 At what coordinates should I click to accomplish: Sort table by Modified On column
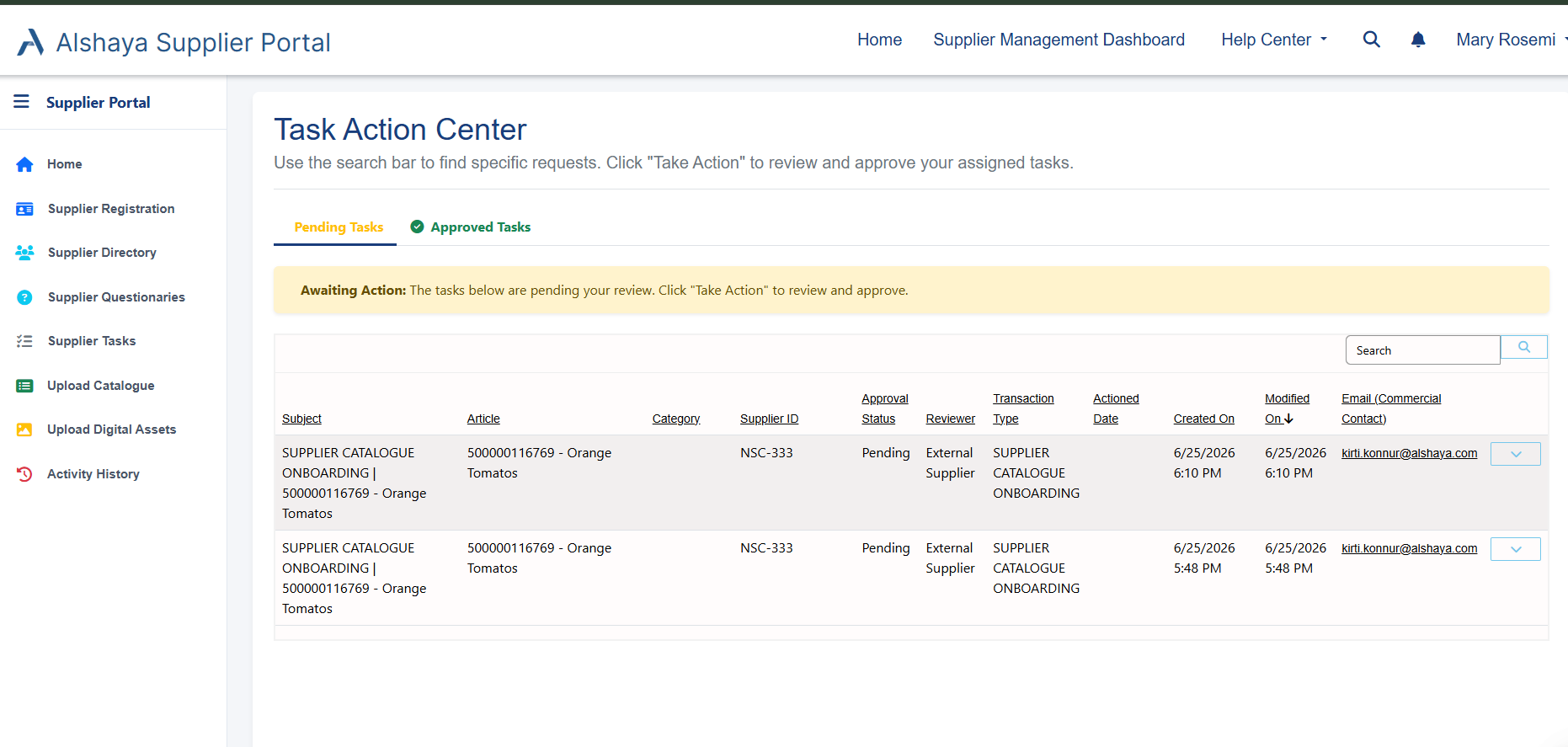(x=1287, y=408)
